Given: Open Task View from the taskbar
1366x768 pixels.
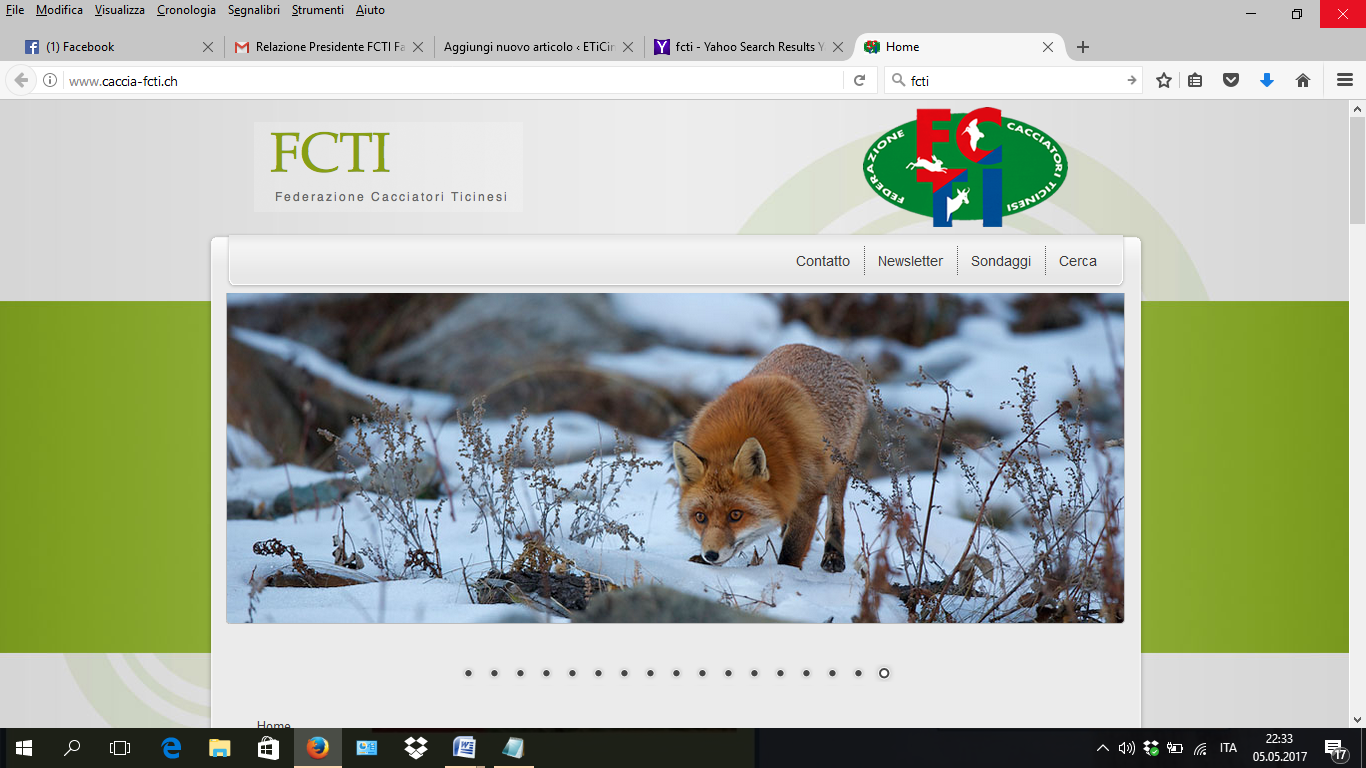Looking at the screenshot, I should click(120, 748).
